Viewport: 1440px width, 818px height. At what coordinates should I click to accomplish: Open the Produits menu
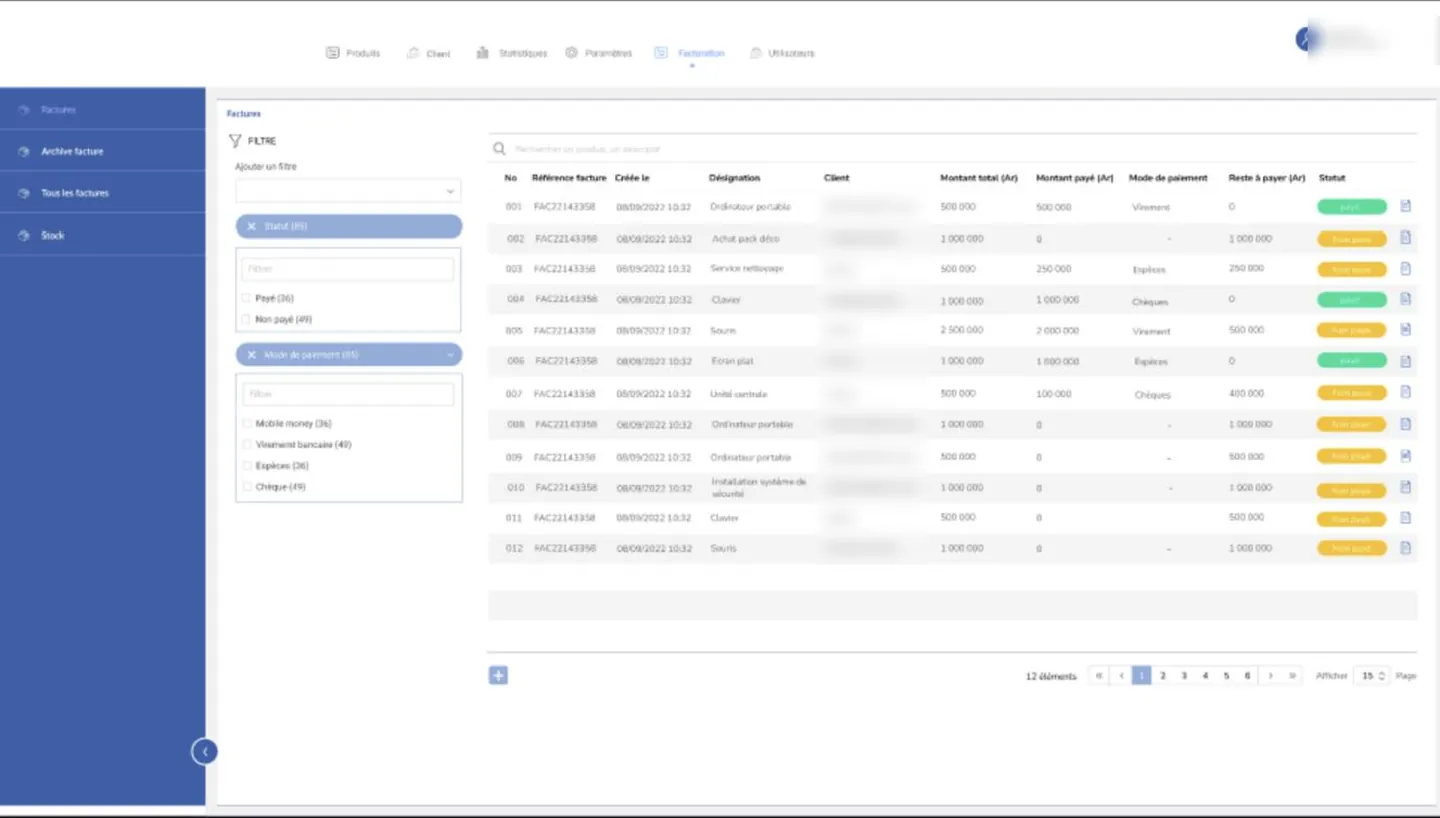point(353,53)
